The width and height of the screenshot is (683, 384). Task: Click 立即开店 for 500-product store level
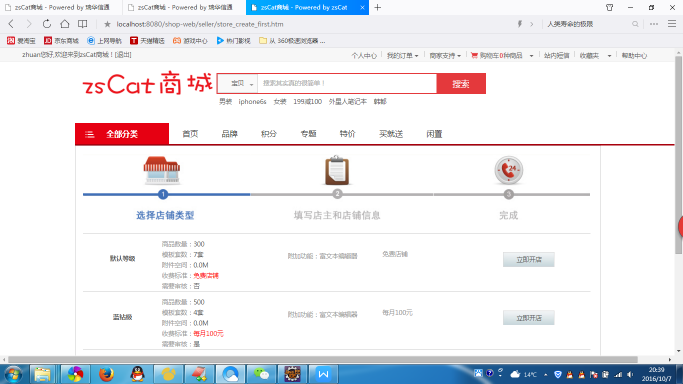coord(529,318)
